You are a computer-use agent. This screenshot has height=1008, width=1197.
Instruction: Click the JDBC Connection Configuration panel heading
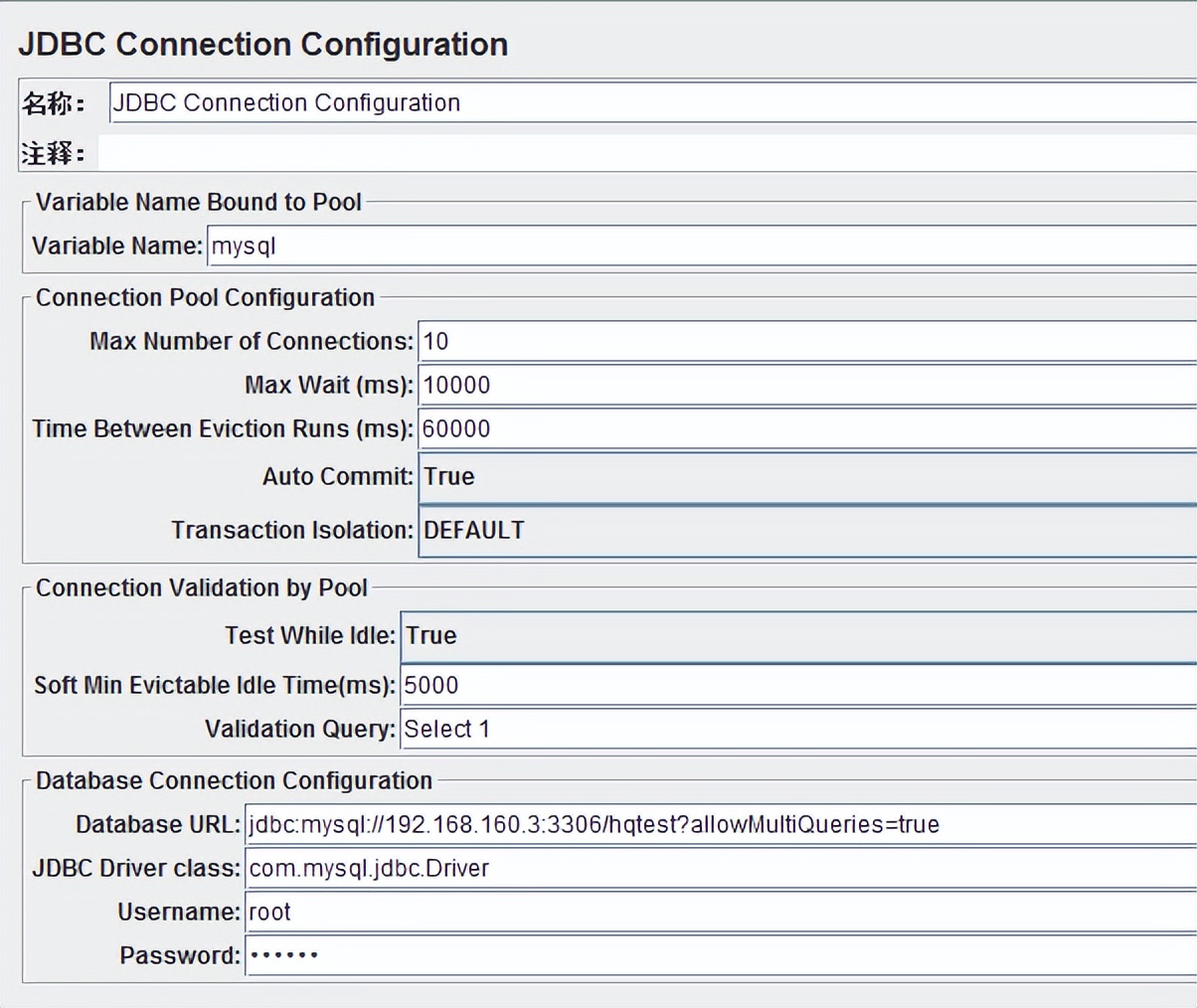[263, 45]
